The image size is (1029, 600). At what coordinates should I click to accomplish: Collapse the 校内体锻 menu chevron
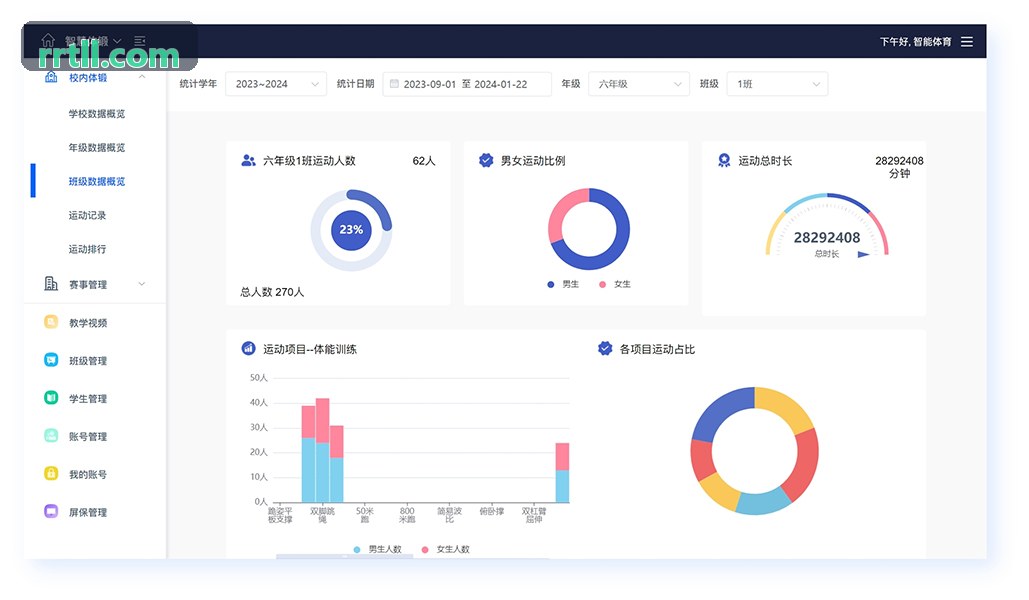142,77
